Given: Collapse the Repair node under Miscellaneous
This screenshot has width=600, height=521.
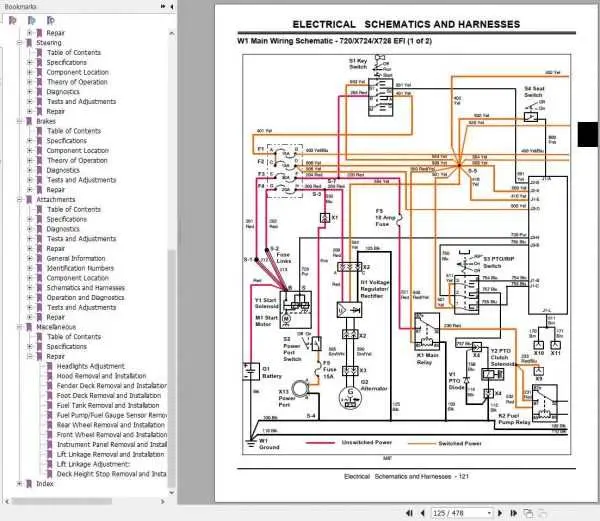Looking at the screenshot, I should click(29, 357).
